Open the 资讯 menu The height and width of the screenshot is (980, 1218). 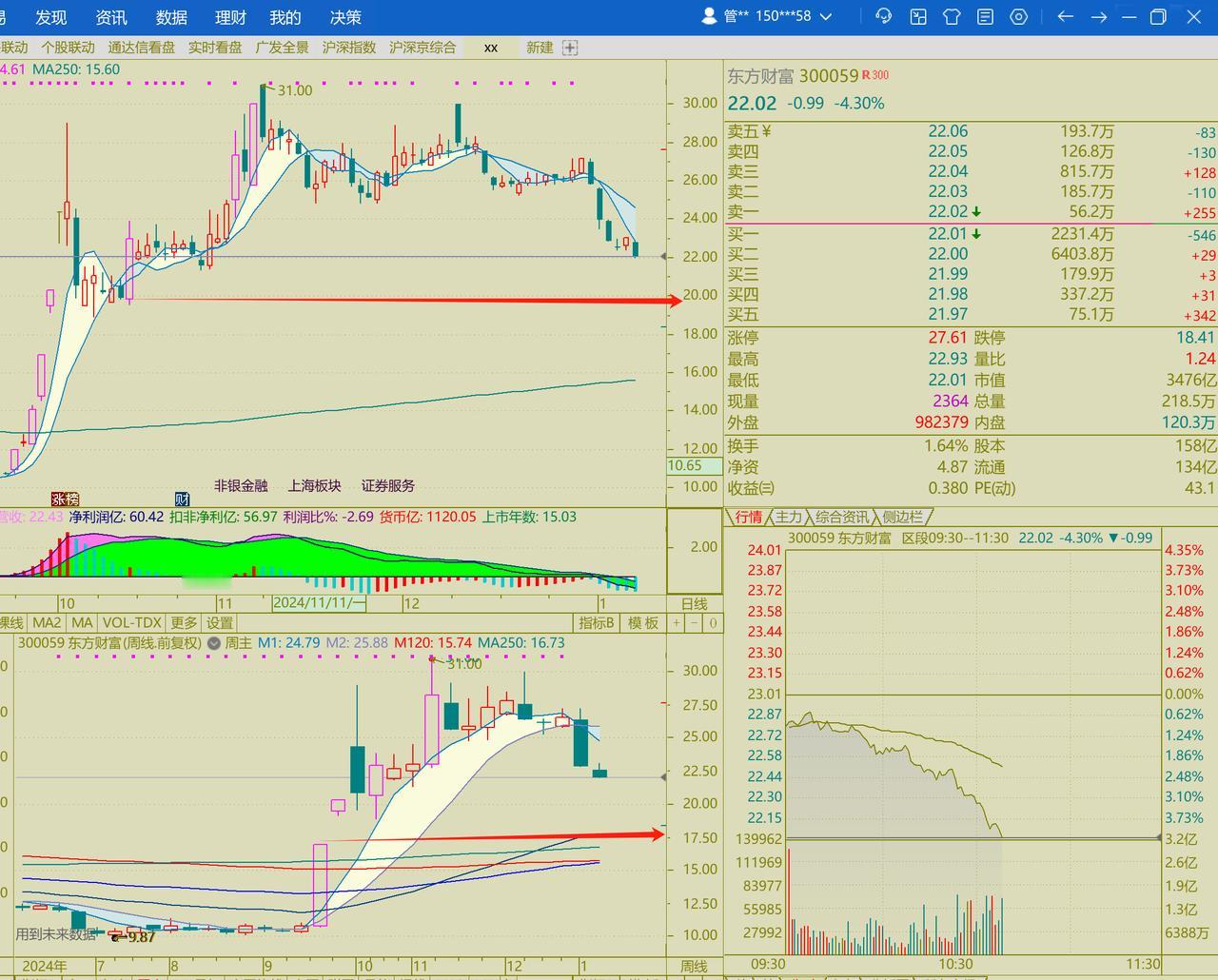tap(111, 17)
